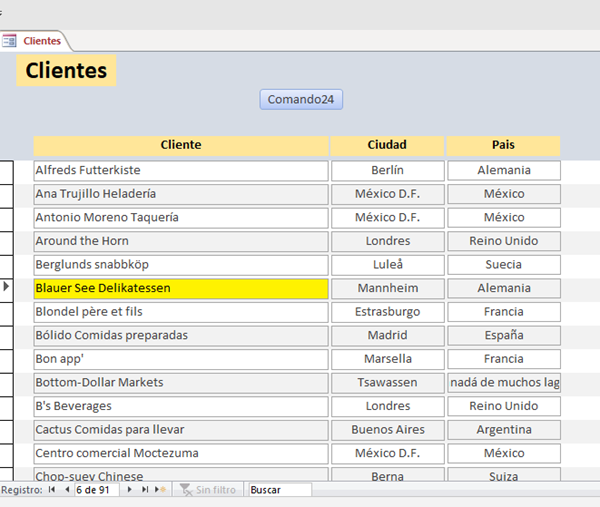Image resolution: width=600 pixels, height=507 pixels.
Task: Create new blank record icon
Action: click(x=159, y=490)
